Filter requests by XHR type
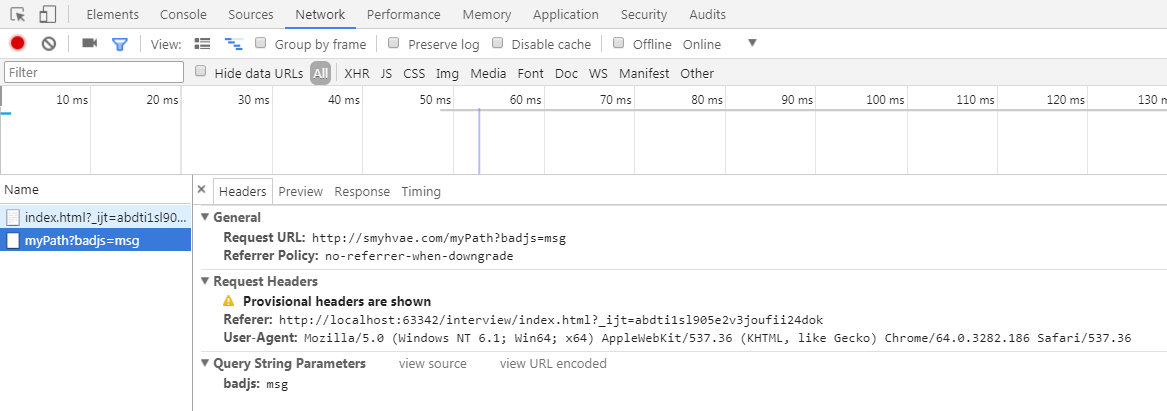This screenshot has height=411, width=1167. point(356,73)
